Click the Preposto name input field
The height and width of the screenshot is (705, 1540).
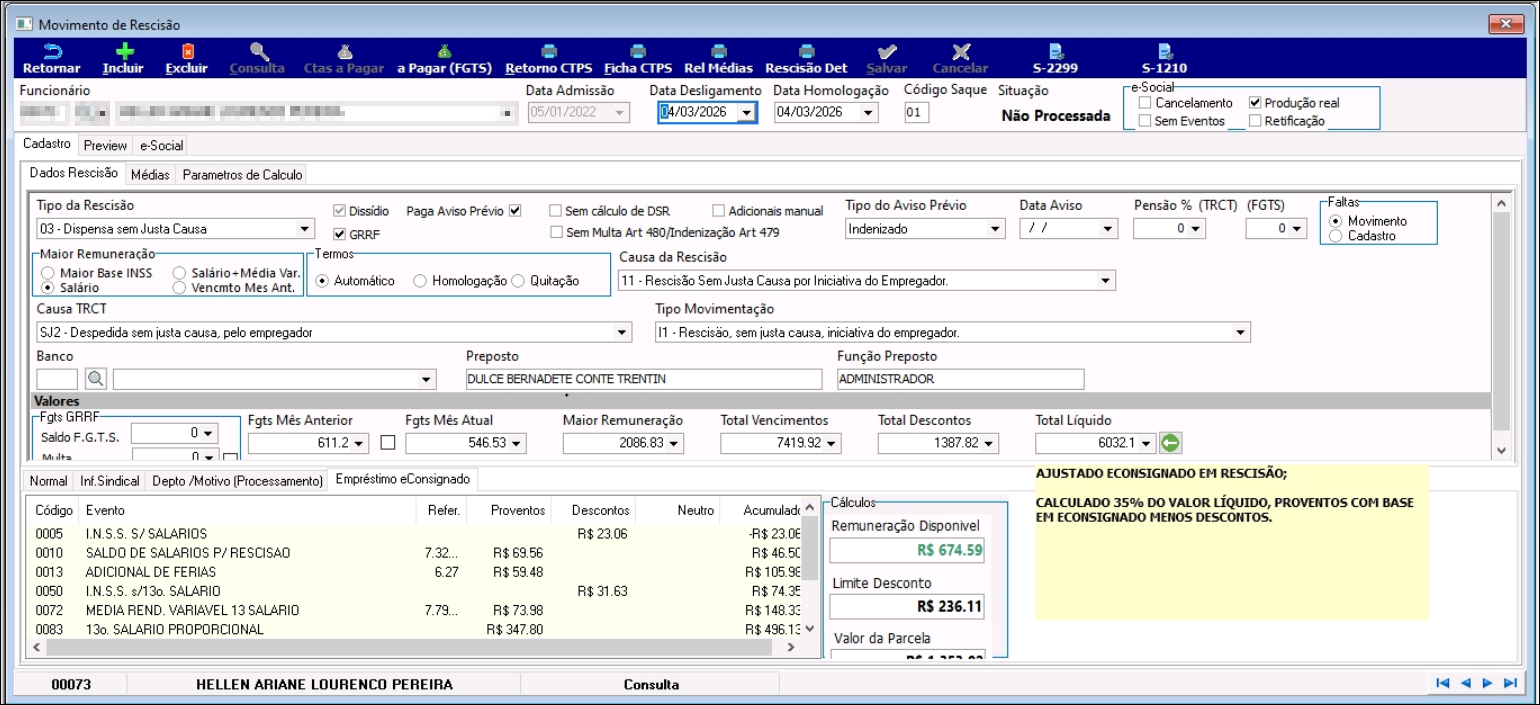pyautogui.click(x=643, y=379)
